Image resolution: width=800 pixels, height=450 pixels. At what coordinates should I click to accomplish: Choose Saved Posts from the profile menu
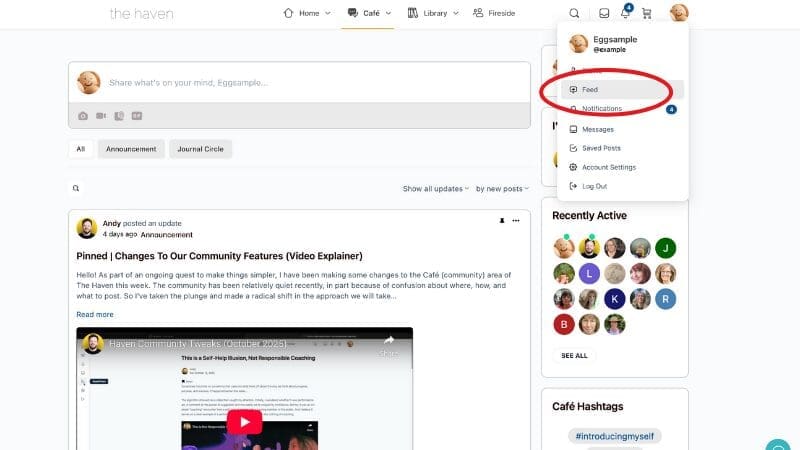601,148
